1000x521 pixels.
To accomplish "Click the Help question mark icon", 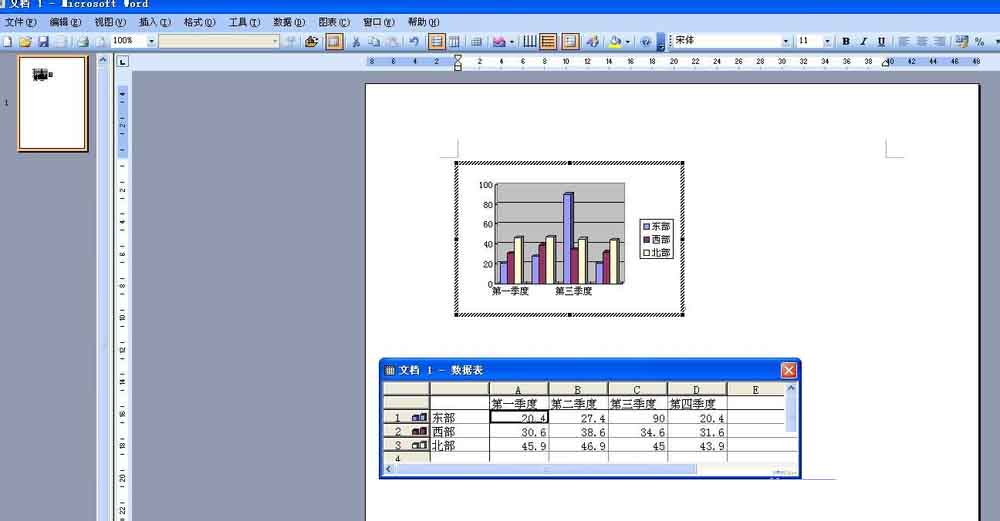I will 645,41.
